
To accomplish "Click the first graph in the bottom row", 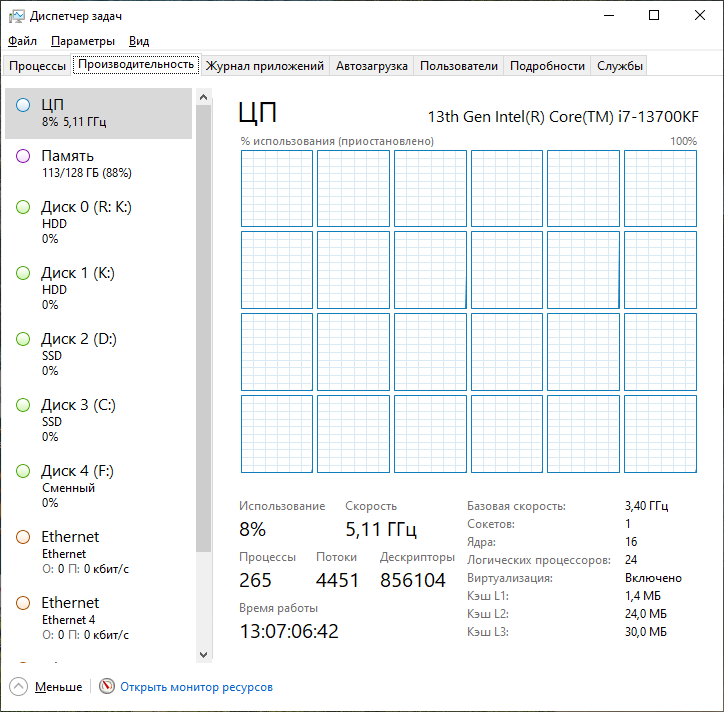I will [277, 434].
